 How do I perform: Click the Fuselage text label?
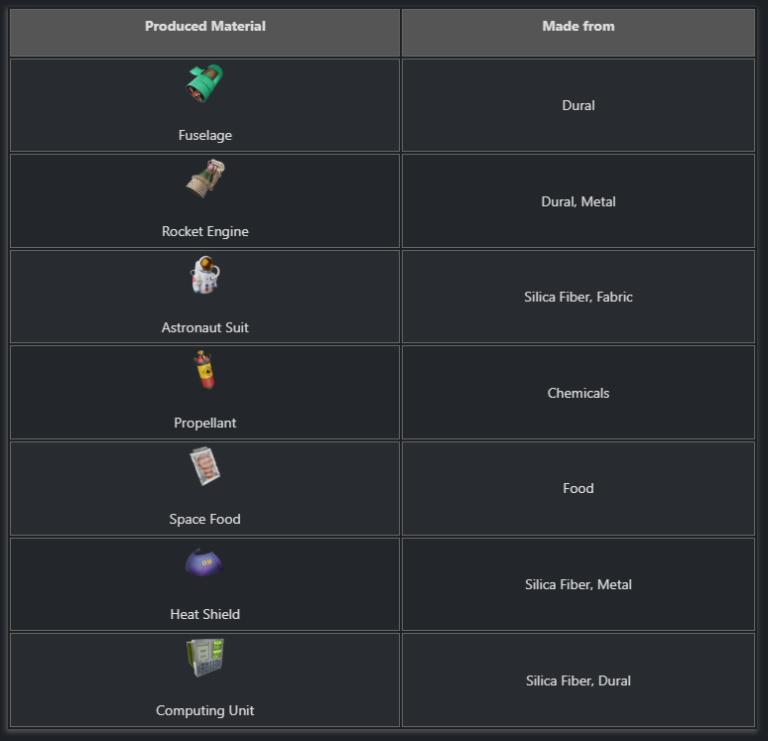205,135
